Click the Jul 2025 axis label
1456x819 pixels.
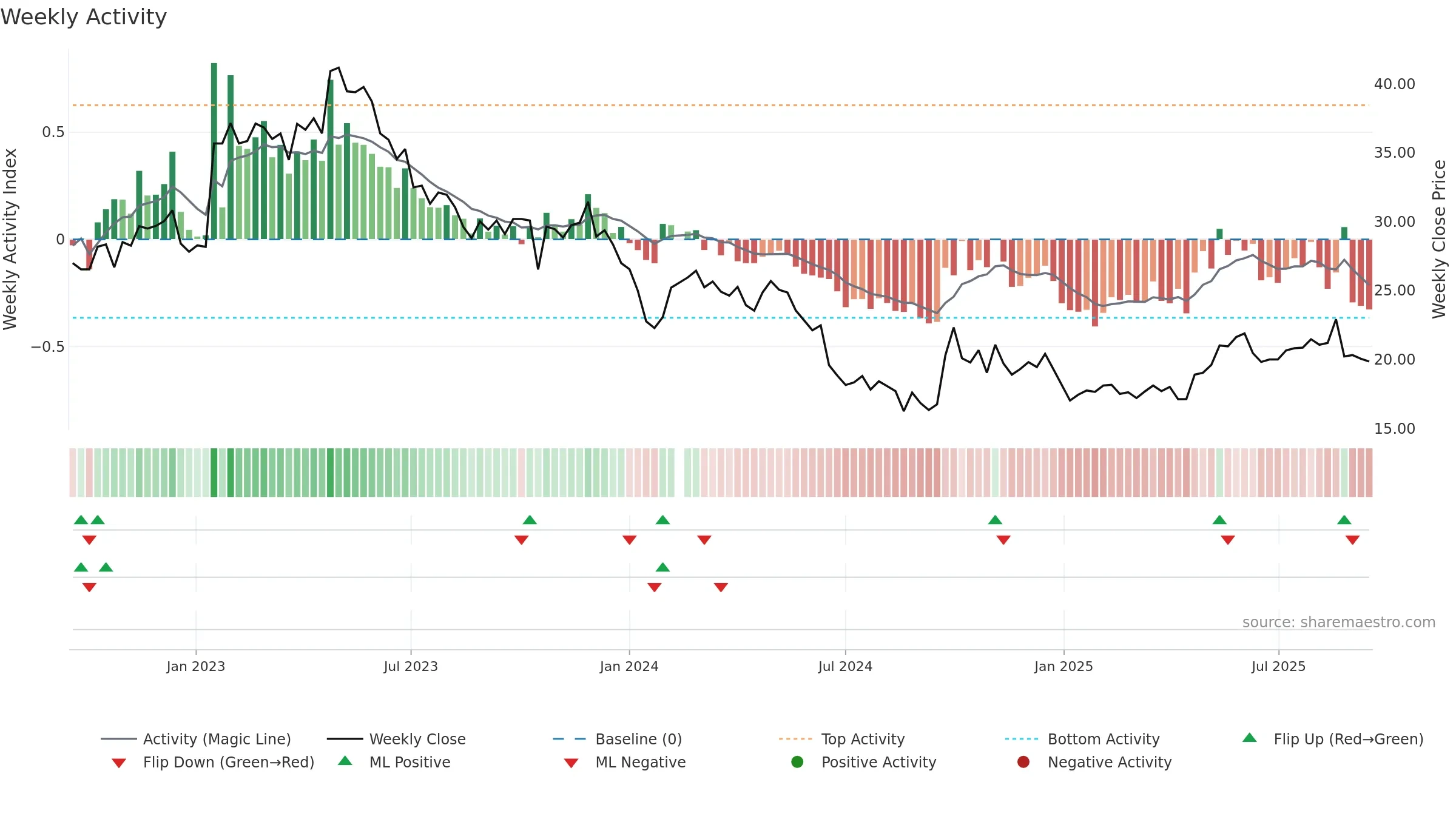click(1278, 666)
